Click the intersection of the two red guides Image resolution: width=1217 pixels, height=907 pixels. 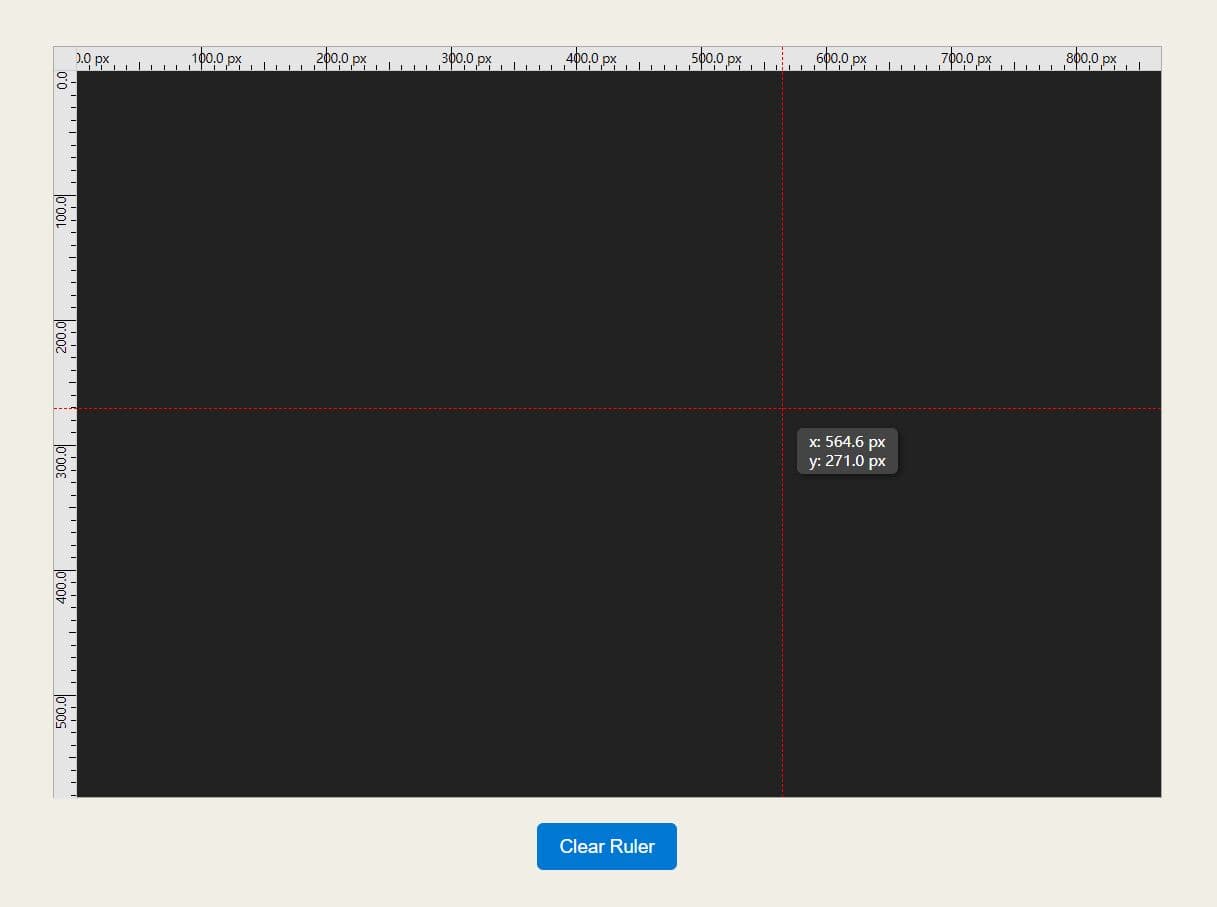[782, 409]
